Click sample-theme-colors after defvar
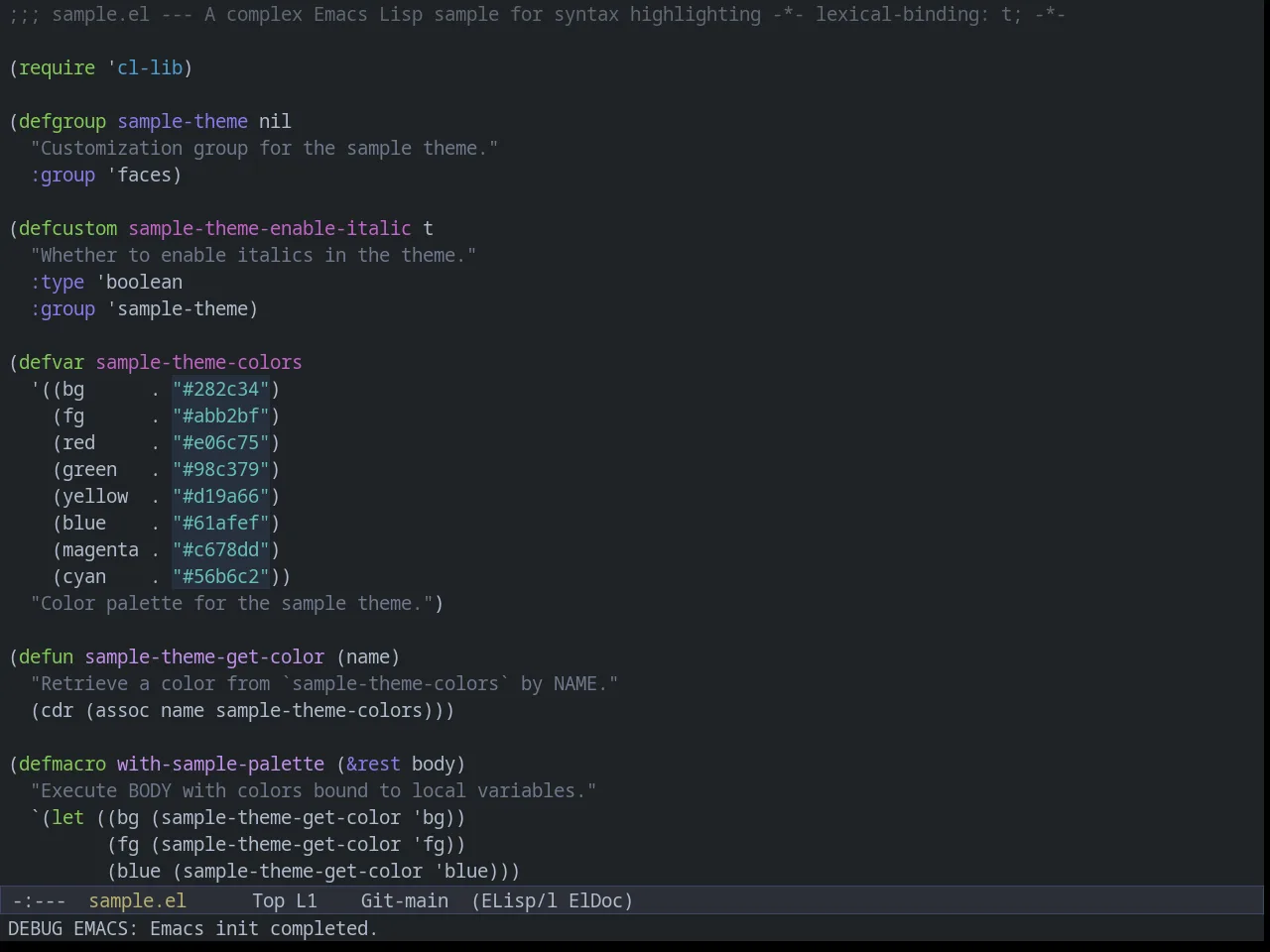 point(198,362)
